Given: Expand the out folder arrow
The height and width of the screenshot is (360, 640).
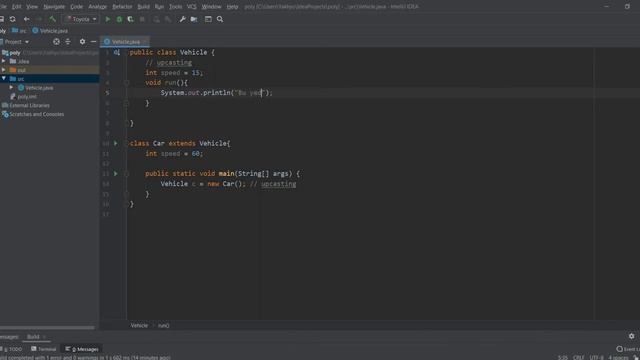Looking at the screenshot, I should (4, 70).
